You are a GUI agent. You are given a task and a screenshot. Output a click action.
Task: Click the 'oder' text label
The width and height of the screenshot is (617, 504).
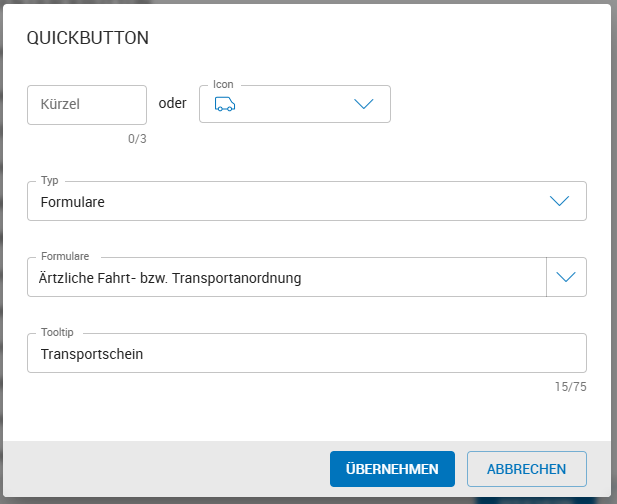[x=172, y=103]
